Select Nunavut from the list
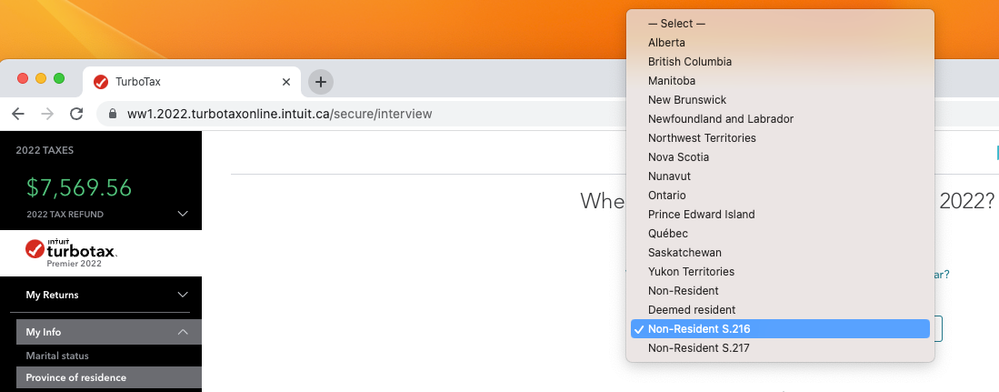This screenshot has height=392, width=999. (x=780, y=176)
